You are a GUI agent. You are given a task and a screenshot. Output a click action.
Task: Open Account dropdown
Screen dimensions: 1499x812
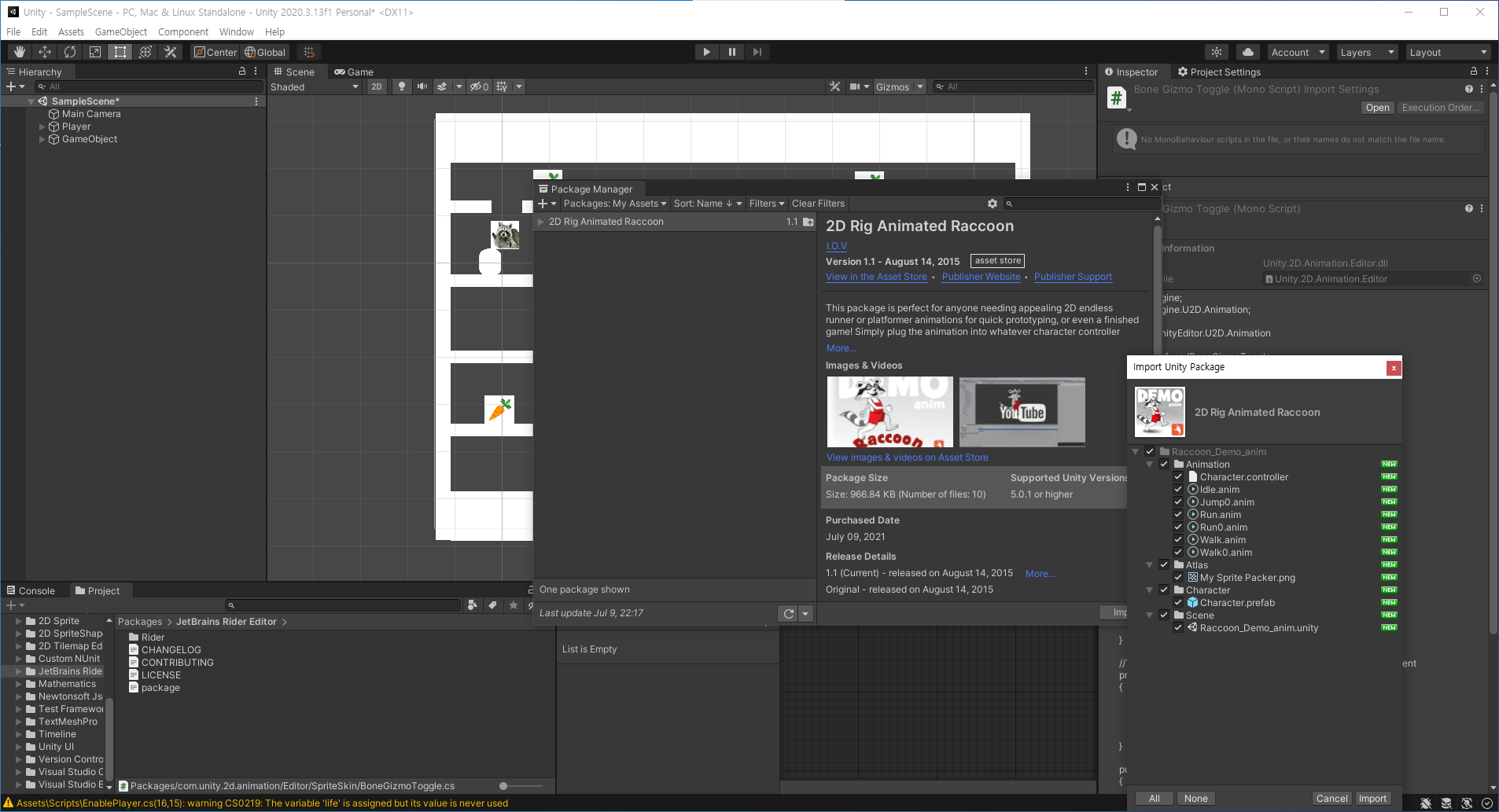[1298, 52]
